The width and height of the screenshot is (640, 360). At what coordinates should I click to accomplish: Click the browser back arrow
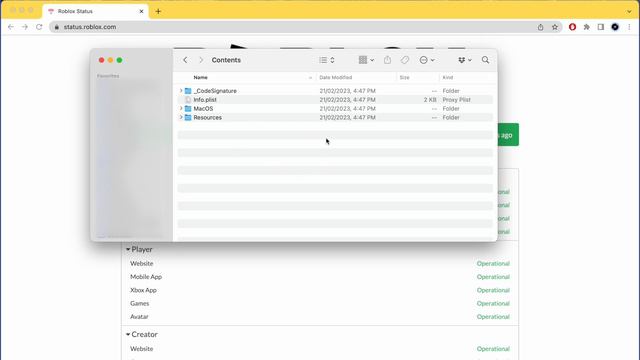tap(11, 27)
